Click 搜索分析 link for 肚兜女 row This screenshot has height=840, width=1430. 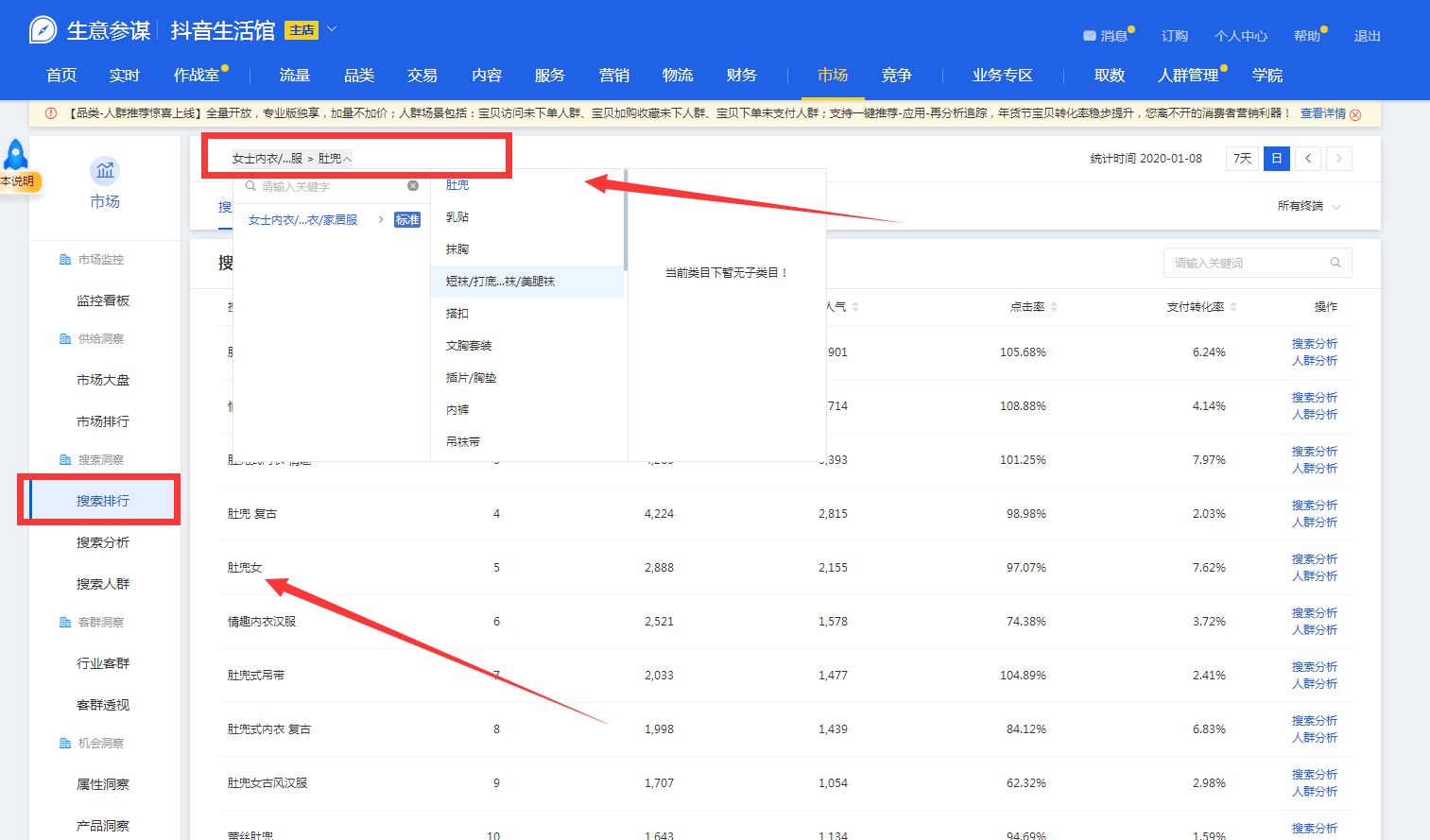(x=1315, y=559)
